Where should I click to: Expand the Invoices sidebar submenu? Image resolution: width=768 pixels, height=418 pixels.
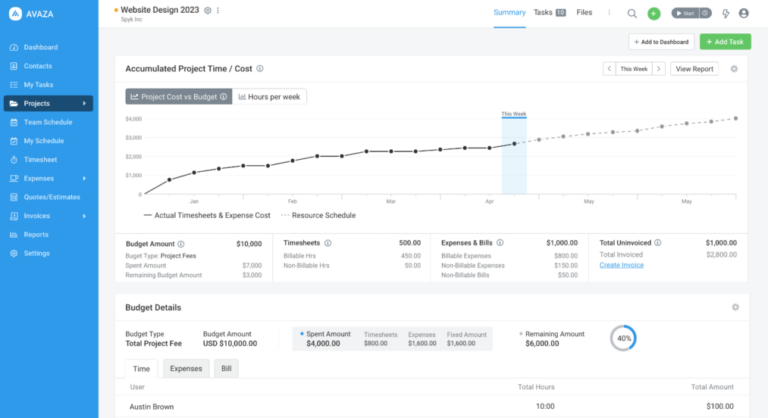(83, 215)
